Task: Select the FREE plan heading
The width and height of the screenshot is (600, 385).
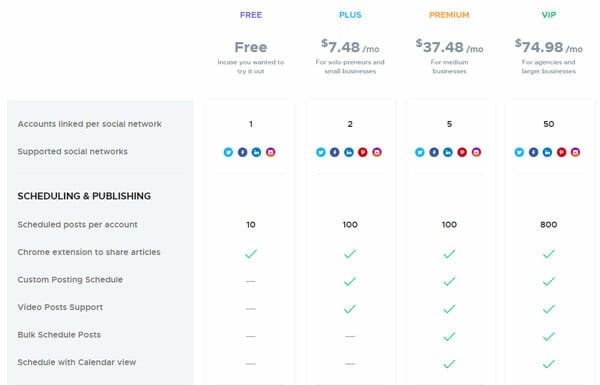Action: pos(251,15)
